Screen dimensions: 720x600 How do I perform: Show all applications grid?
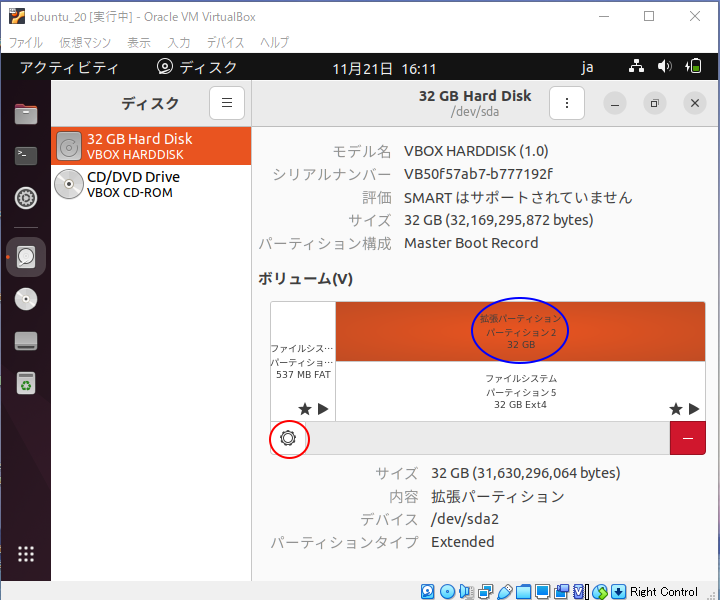pyautogui.click(x=26, y=554)
